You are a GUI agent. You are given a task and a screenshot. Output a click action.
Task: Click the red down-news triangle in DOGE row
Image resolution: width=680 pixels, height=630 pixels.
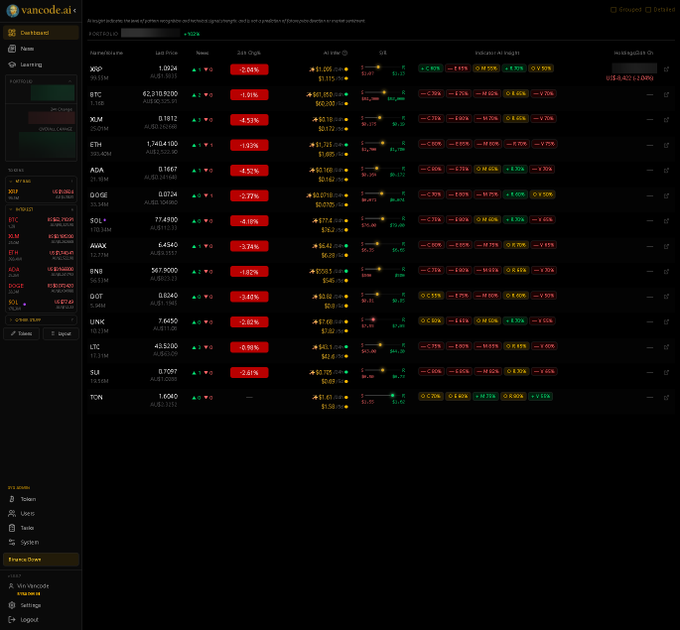(x=206, y=196)
